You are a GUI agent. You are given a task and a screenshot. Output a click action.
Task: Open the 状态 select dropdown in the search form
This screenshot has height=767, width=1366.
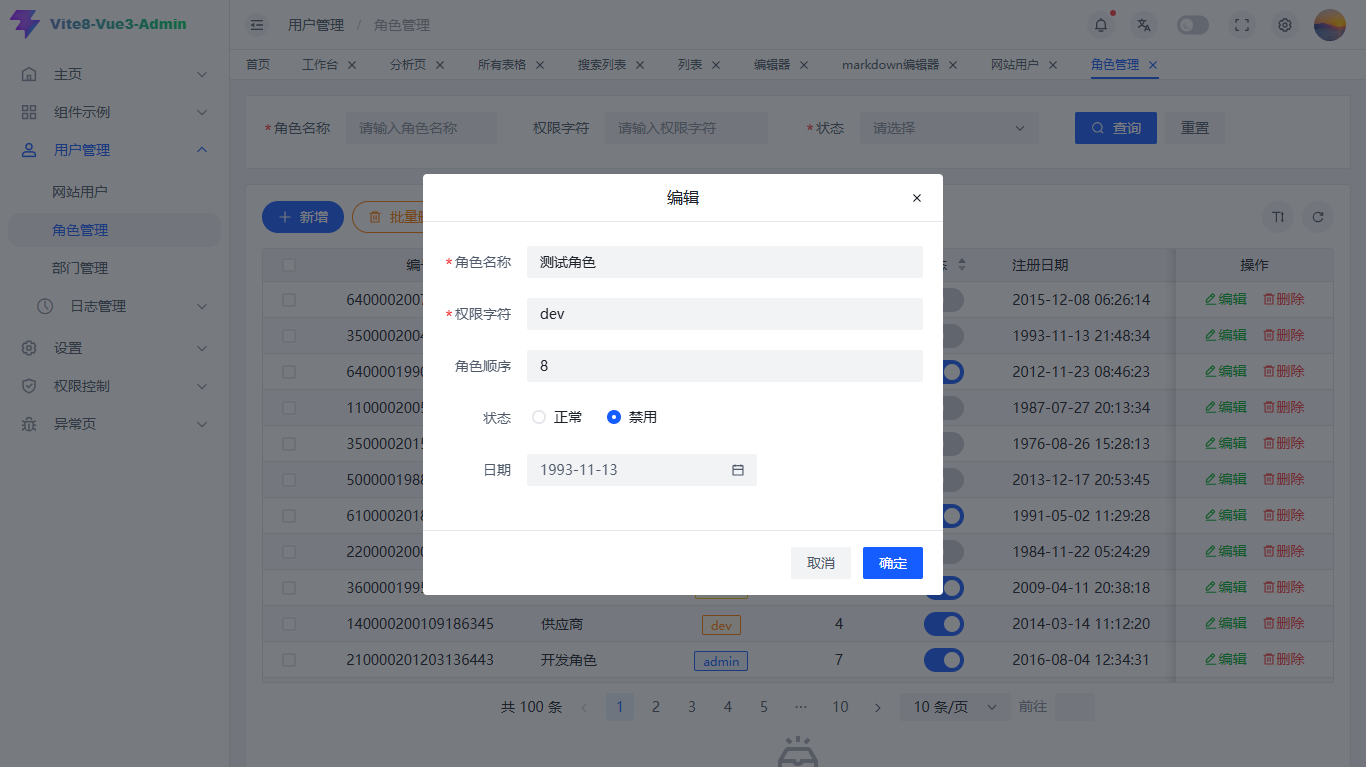pyautogui.click(x=949, y=128)
